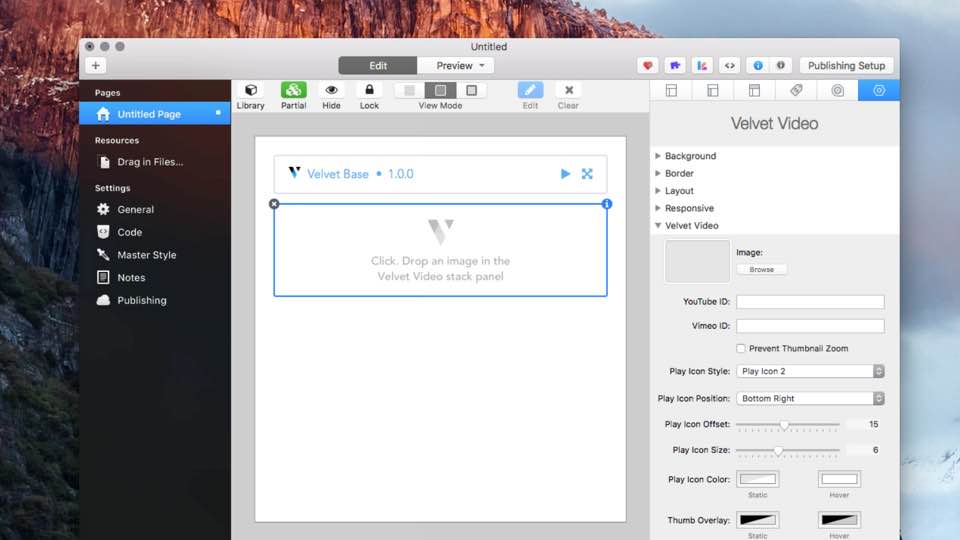Open the code view icon in the toolbar

730,66
